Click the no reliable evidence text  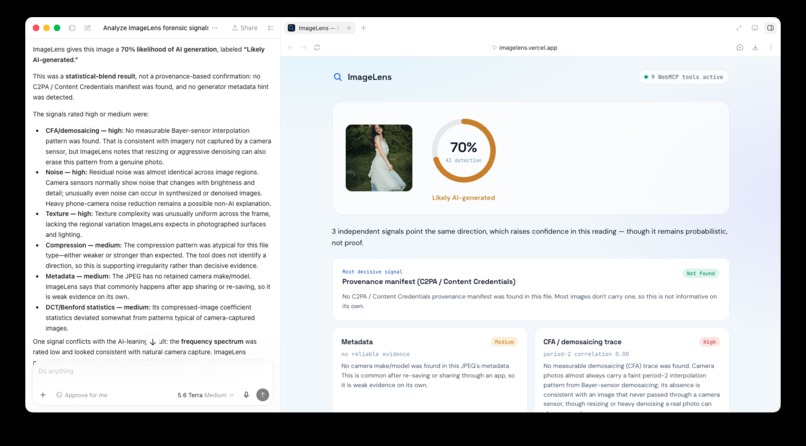[375, 354]
